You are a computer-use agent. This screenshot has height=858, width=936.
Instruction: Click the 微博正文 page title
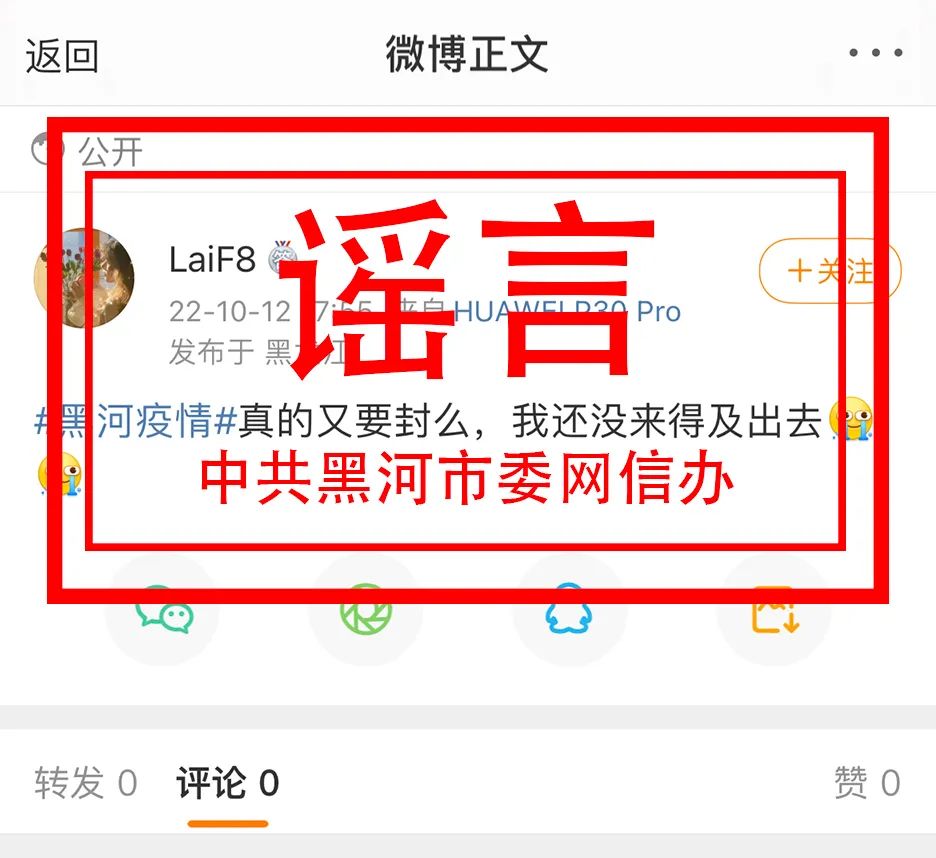(x=467, y=55)
